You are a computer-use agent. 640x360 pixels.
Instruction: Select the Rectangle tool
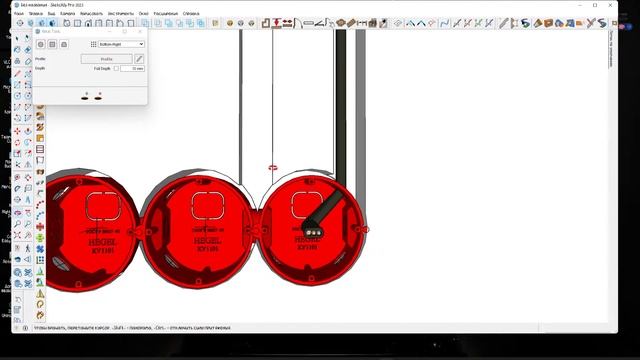(17, 85)
